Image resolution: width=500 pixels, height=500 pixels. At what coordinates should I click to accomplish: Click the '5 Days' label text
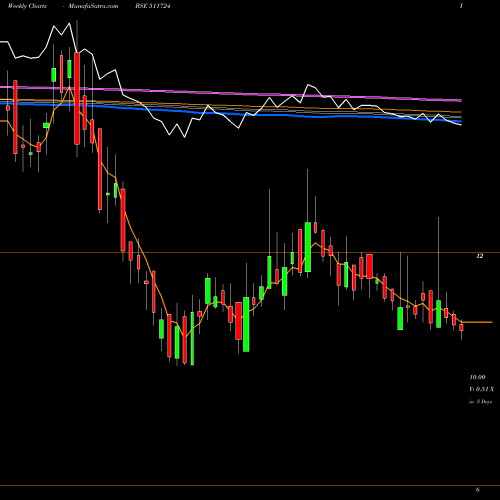pyautogui.click(x=484, y=402)
